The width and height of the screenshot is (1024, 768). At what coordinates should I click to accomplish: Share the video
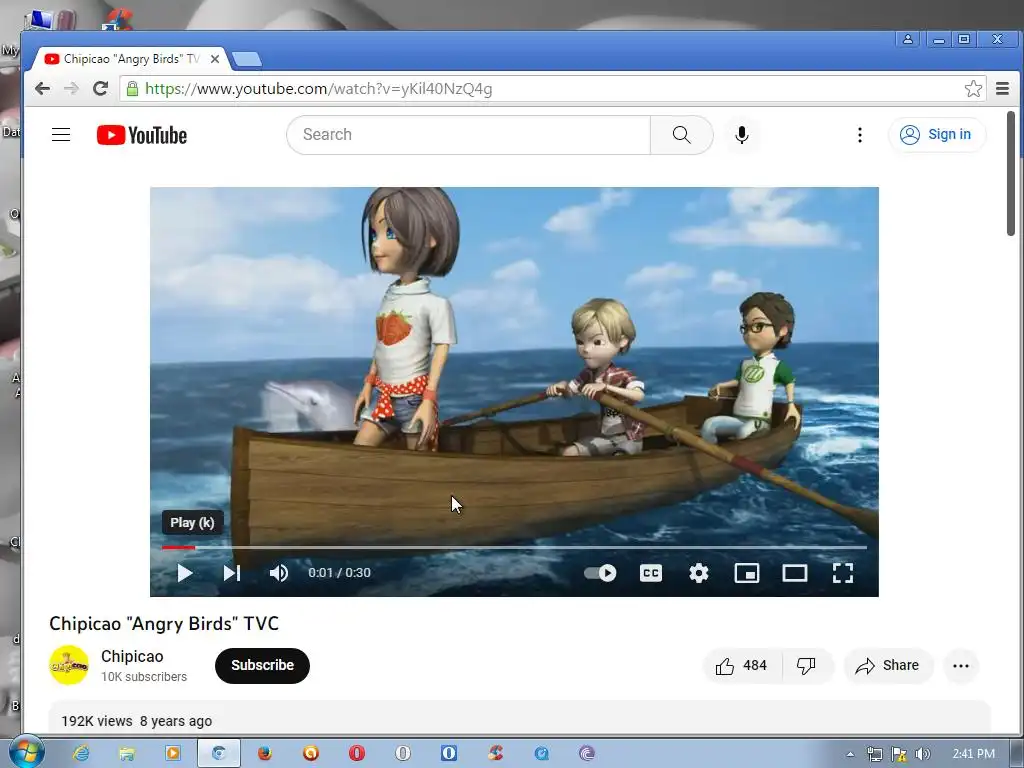[888, 665]
